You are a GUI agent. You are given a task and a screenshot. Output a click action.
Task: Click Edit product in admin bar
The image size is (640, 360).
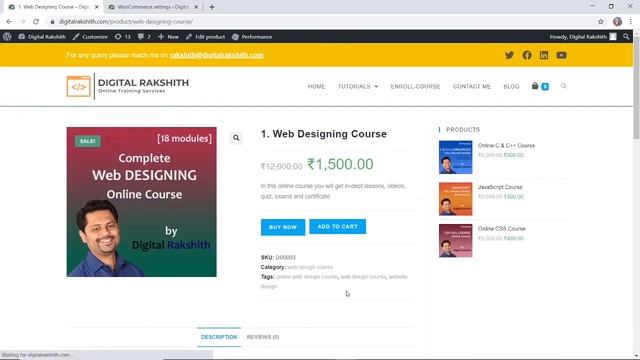(205, 37)
